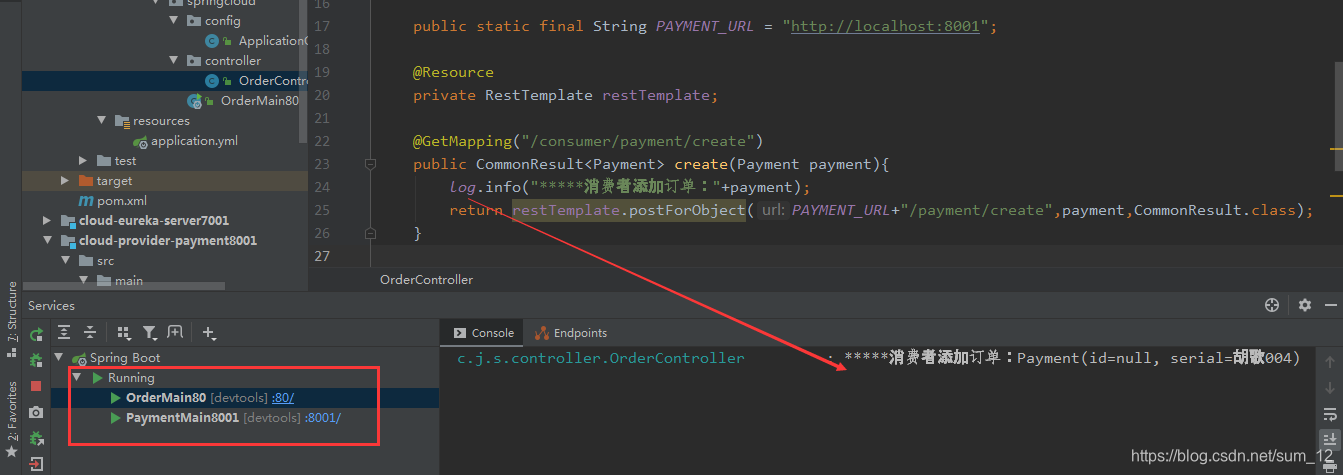Click the Update Running Application bug-arrow icon
The height and width of the screenshot is (475, 1343).
[x=37, y=438]
